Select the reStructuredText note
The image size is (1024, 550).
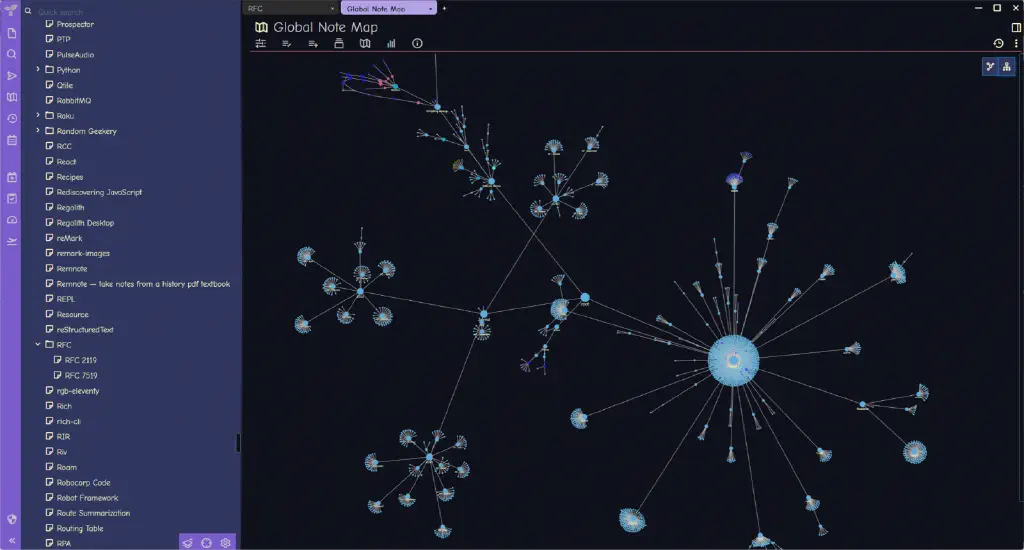(85, 330)
